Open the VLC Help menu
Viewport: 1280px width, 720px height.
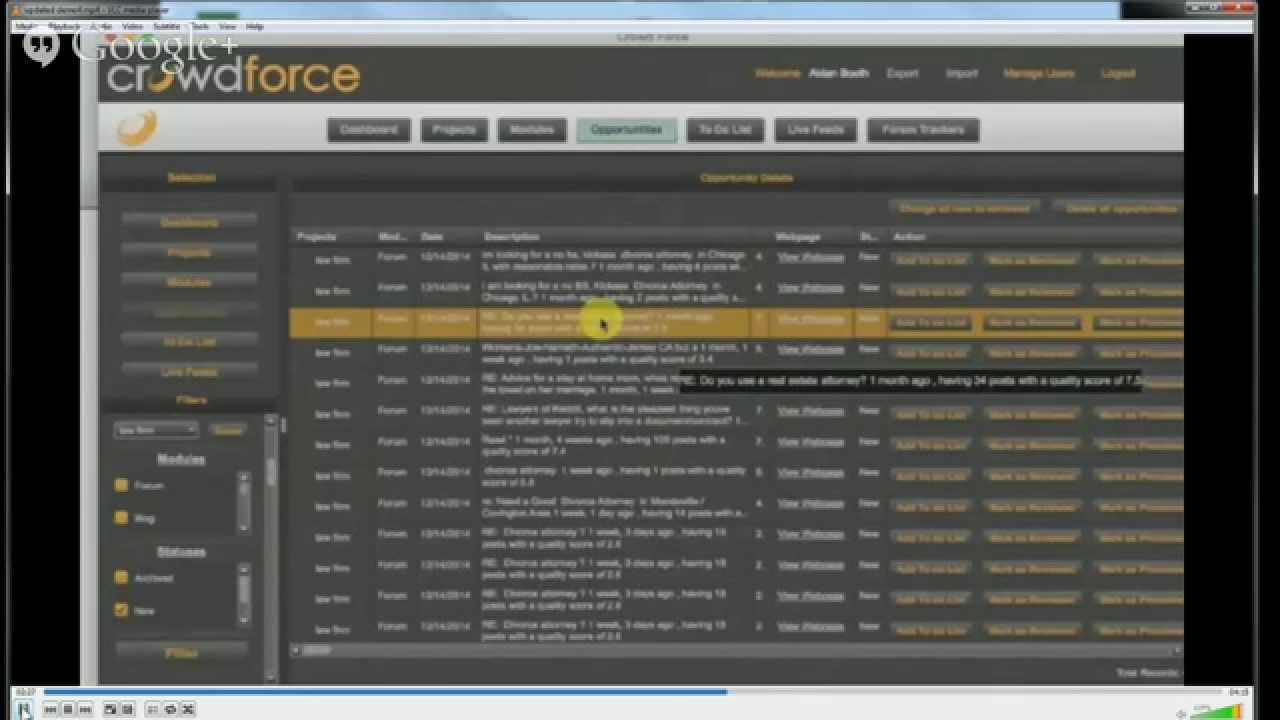pos(254,26)
